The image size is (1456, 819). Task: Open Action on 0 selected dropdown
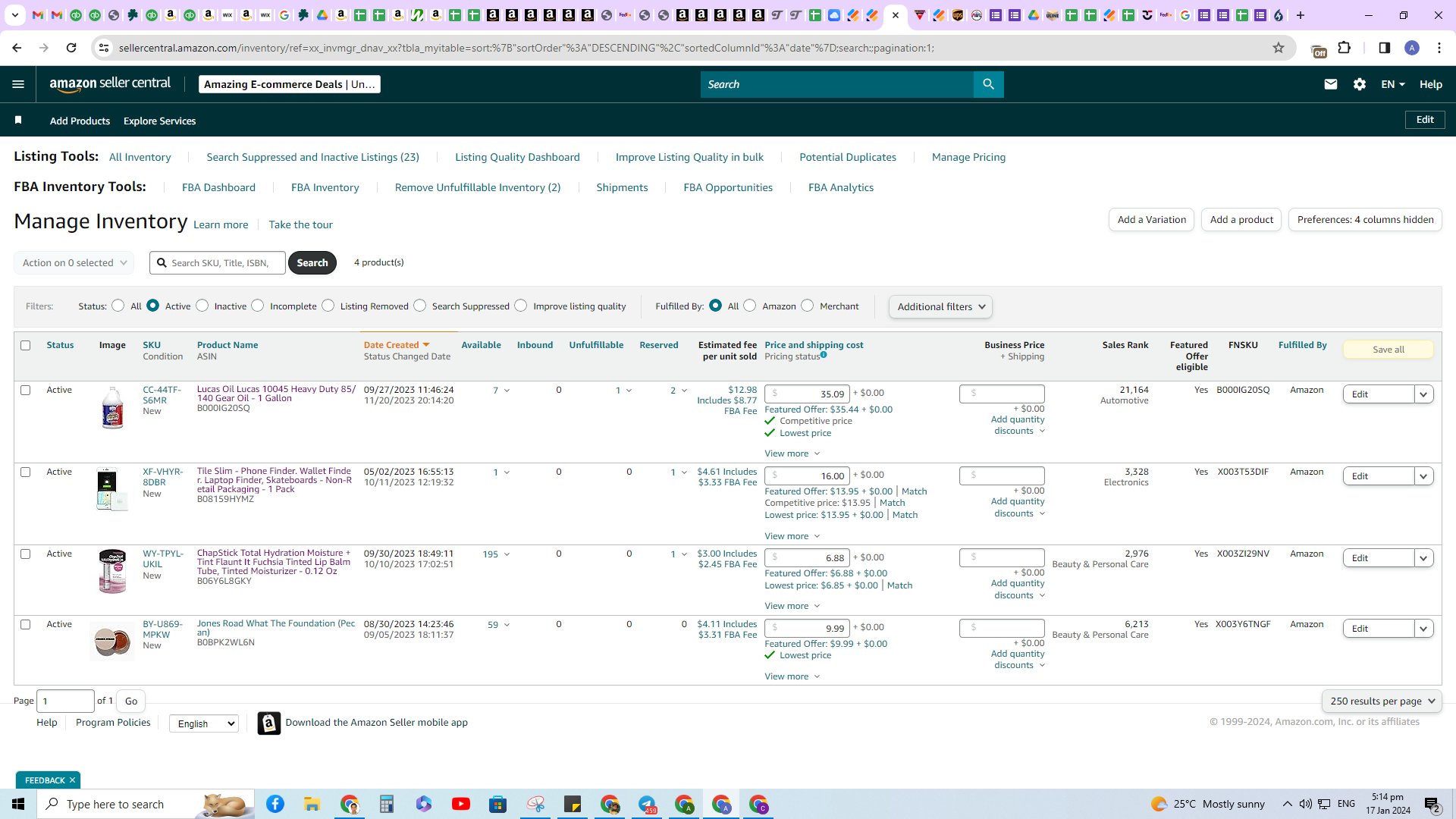click(x=74, y=262)
